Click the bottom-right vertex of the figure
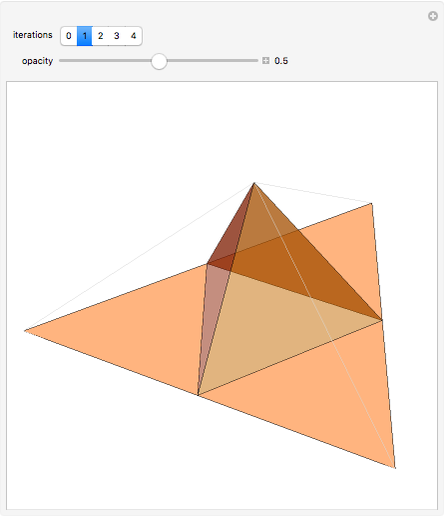444x518 pixels. (x=395, y=468)
